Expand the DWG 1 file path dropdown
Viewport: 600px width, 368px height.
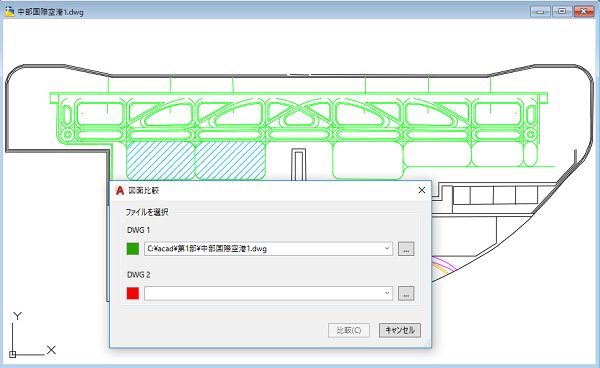click(x=387, y=249)
